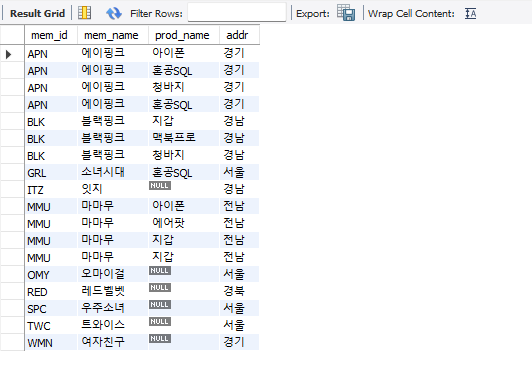Select the 맥북프로 prod_name cell
This screenshot has height=372, width=532.
pos(184,138)
